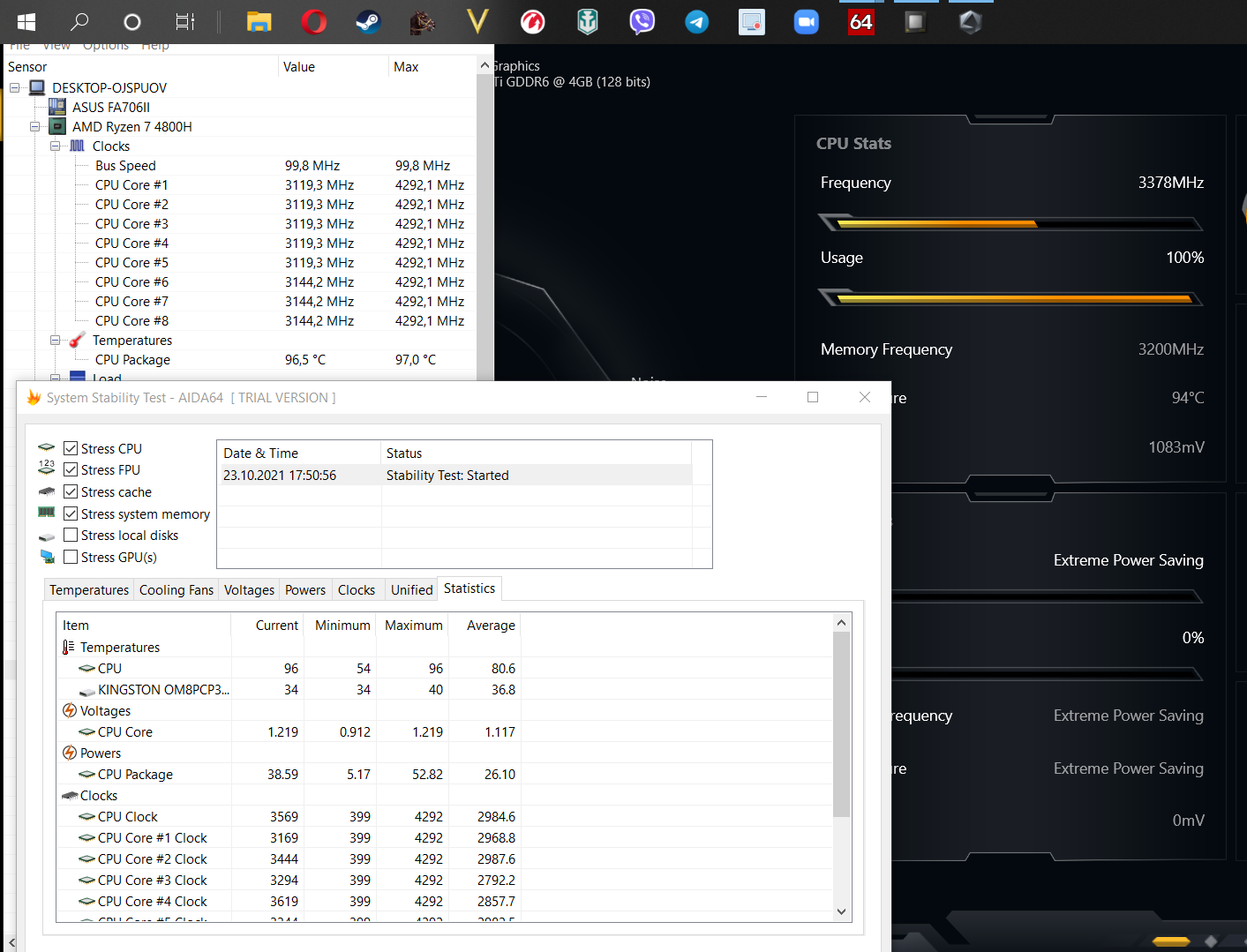This screenshot has height=952, width=1247.
Task: Open taskbar search magnifier
Action: (x=79, y=22)
